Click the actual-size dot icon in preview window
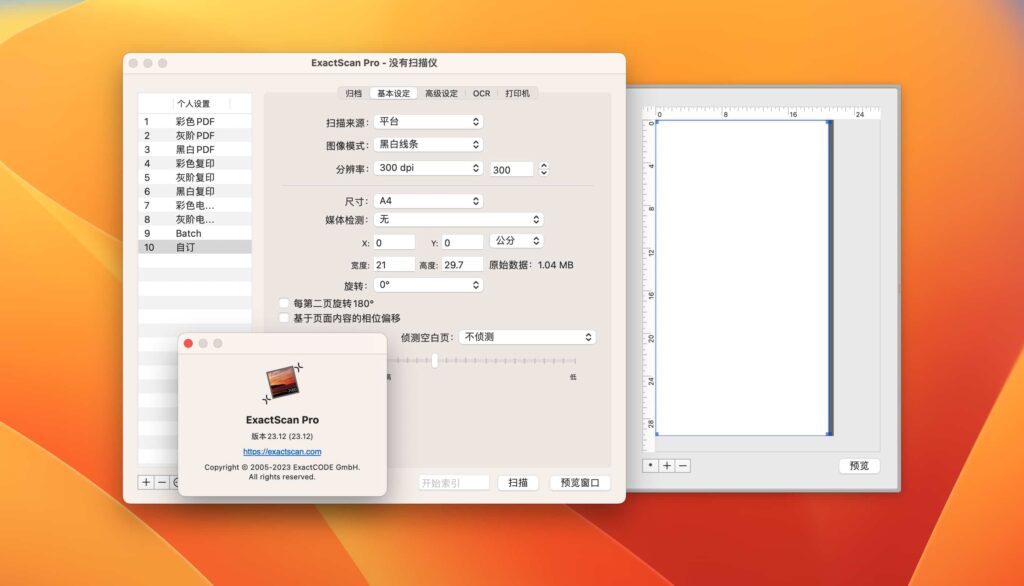Screen dimensions: 1024x586 (x=650, y=466)
